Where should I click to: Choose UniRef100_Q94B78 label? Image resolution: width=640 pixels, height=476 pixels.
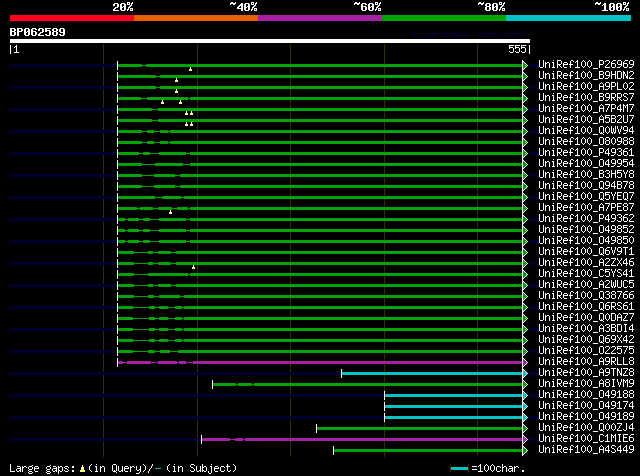click(586, 186)
